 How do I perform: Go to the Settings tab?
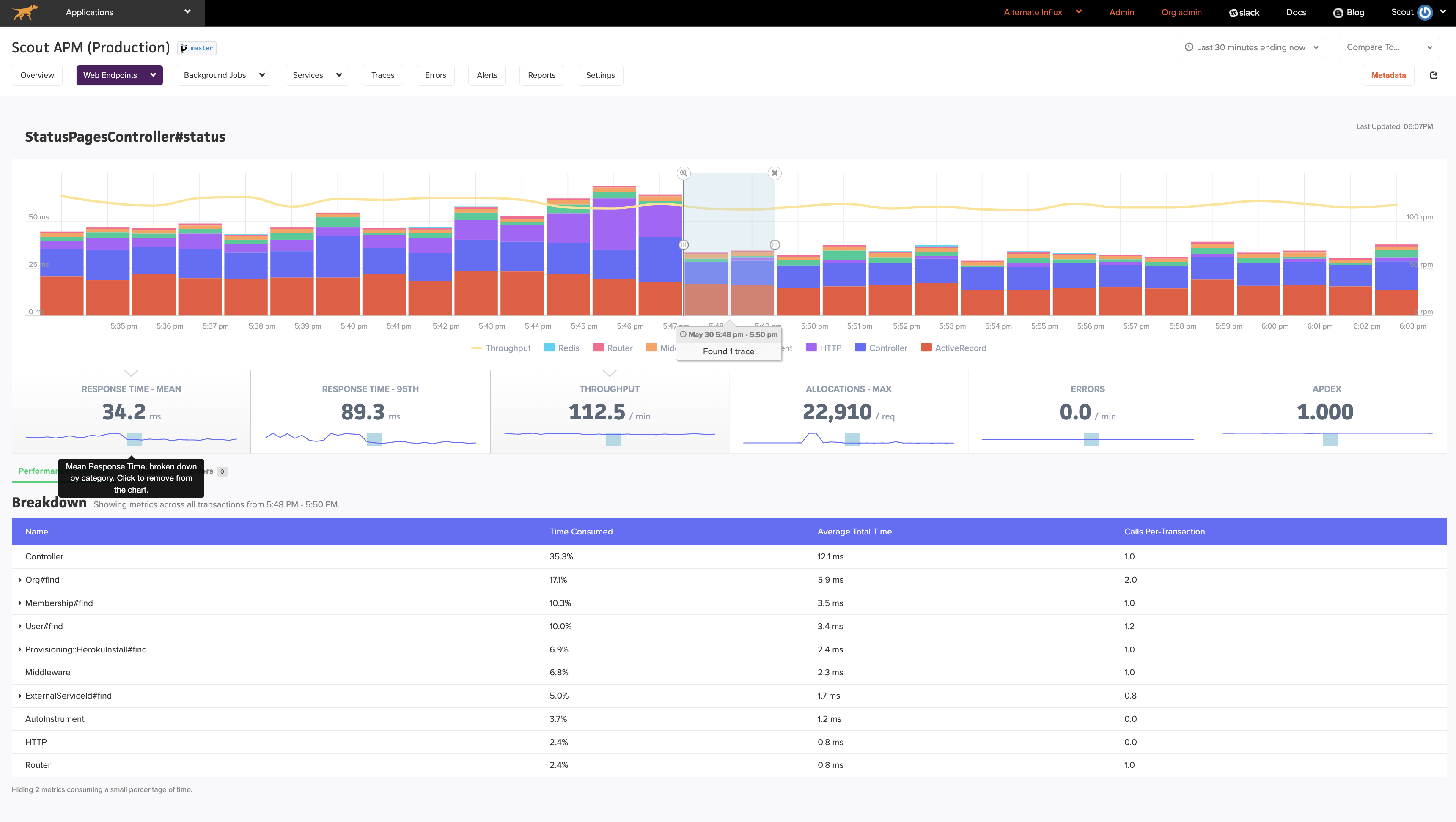click(600, 75)
